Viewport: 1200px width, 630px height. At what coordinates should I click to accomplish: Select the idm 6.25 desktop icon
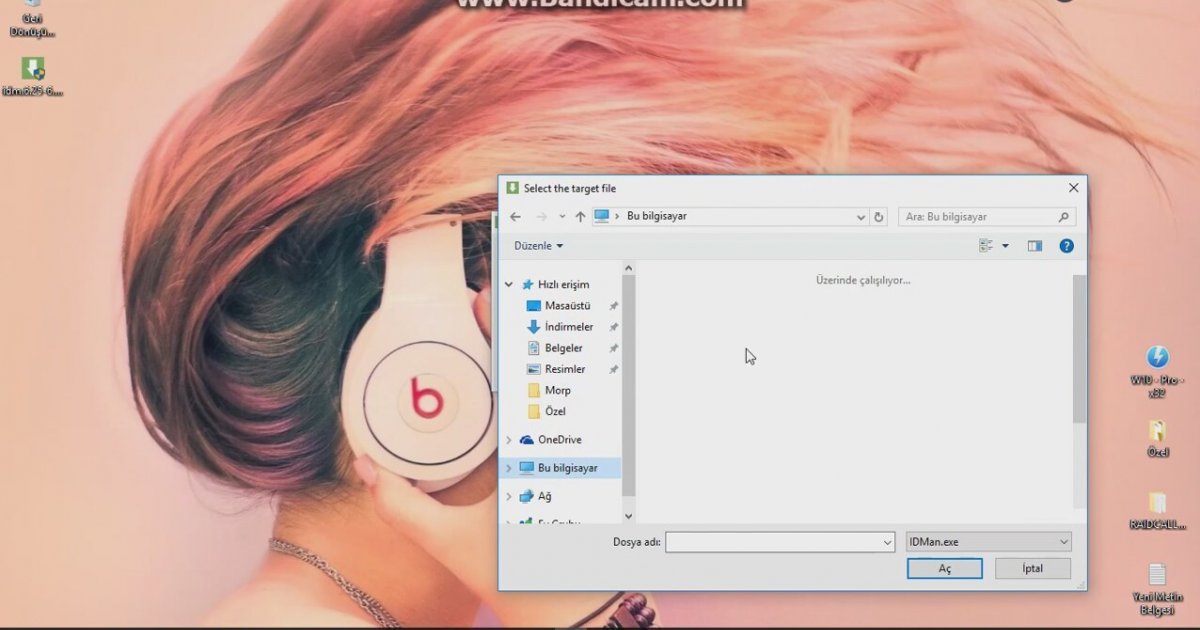tap(33, 76)
